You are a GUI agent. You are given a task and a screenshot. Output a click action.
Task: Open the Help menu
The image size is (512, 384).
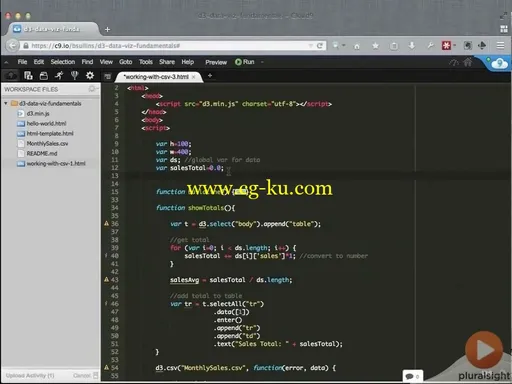188,62
